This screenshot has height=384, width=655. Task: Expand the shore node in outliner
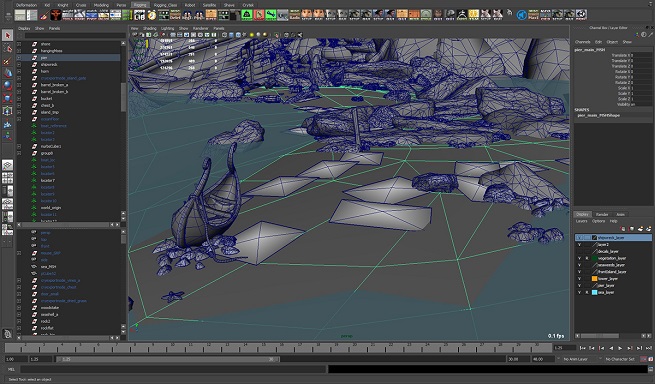point(19,44)
